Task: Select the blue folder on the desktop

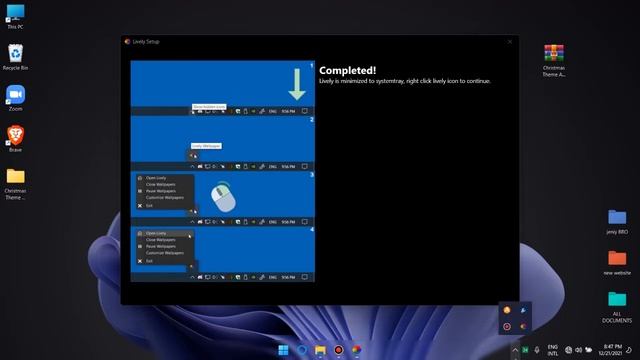Action: (617, 222)
